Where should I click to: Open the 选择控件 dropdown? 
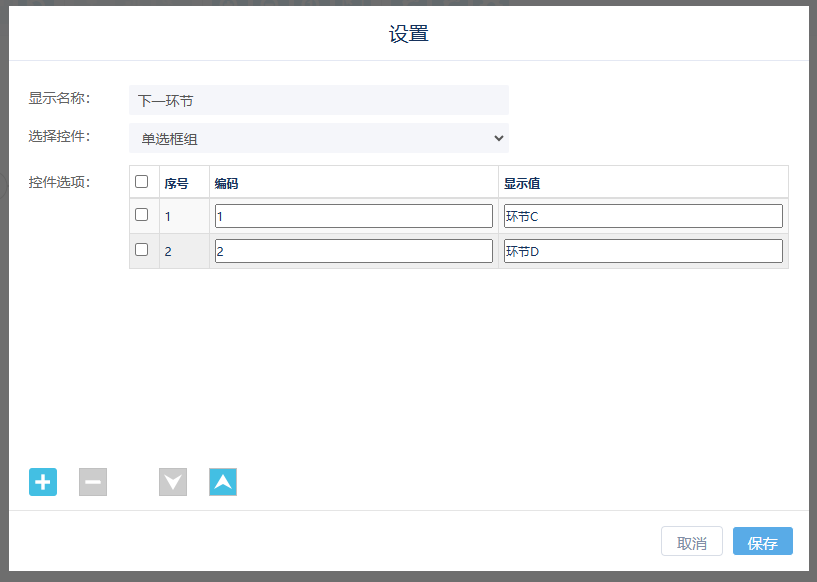click(x=318, y=138)
